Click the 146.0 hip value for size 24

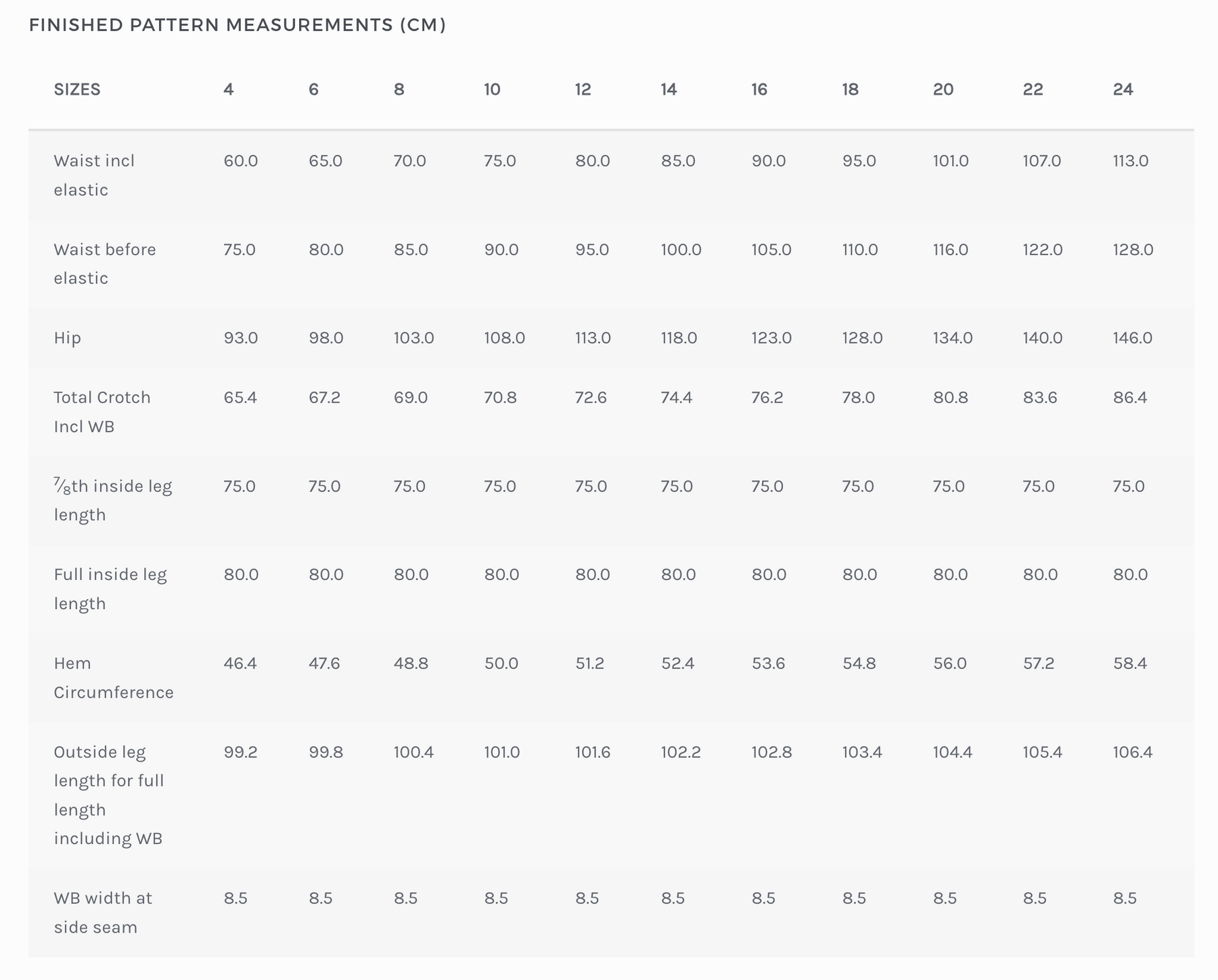click(1133, 338)
